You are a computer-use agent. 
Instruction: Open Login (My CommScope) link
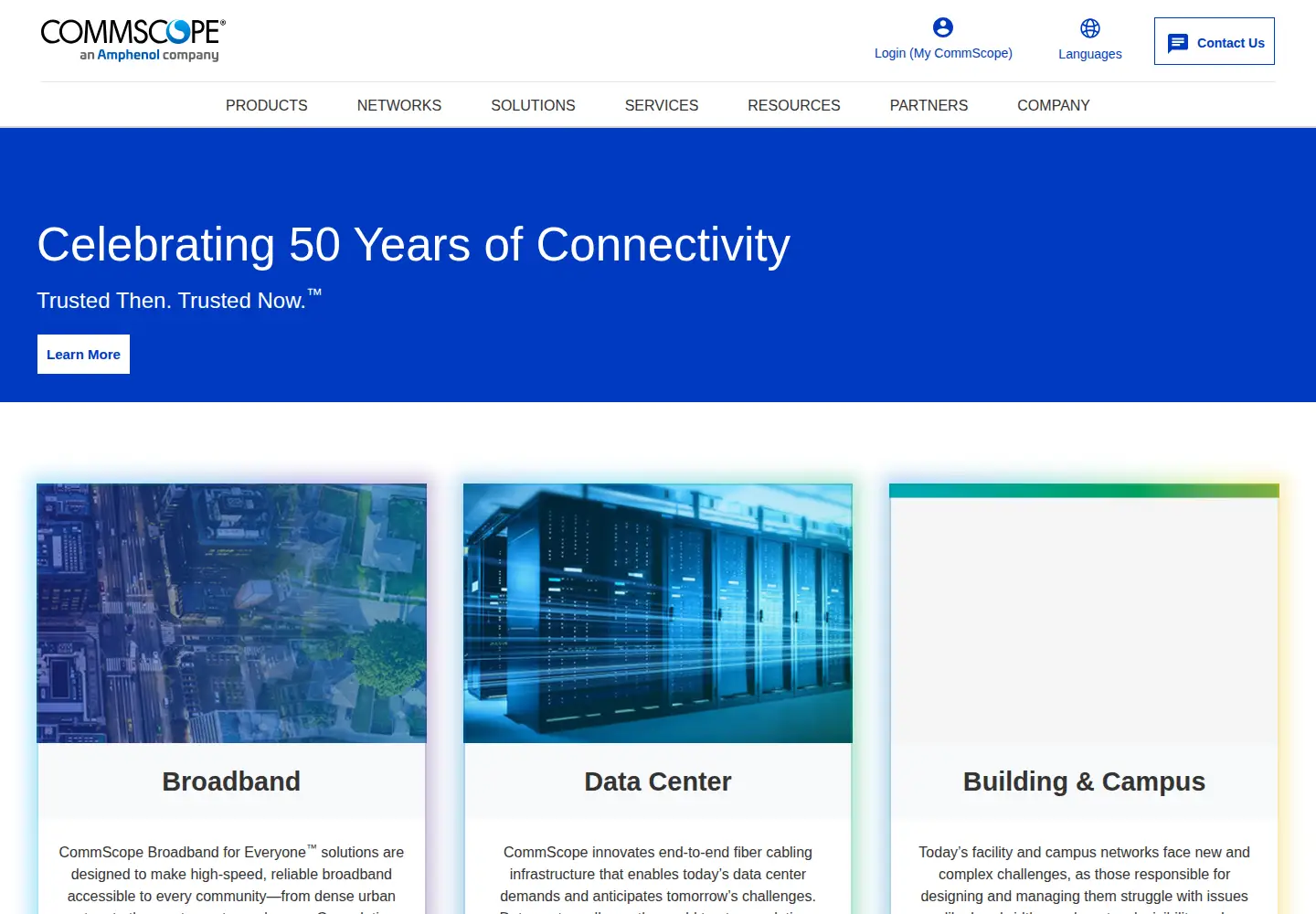[x=943, y=53]
